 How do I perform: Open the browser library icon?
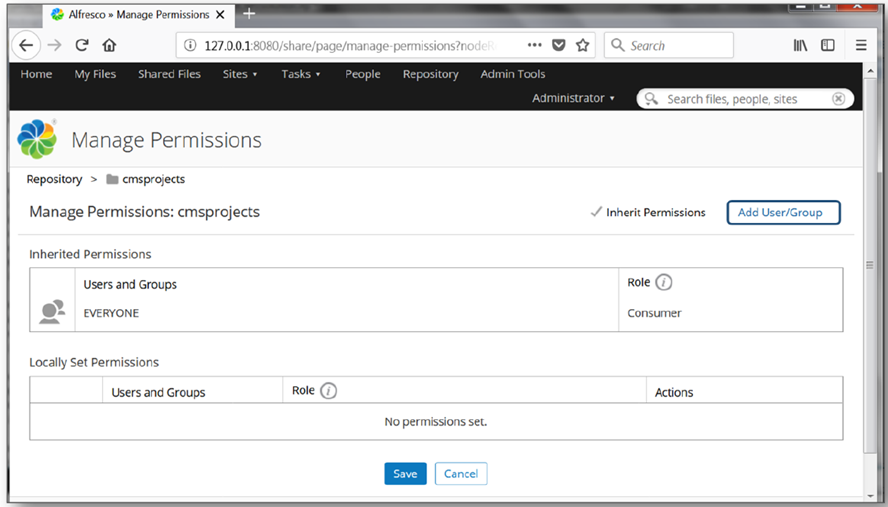[x=800, y=45]
